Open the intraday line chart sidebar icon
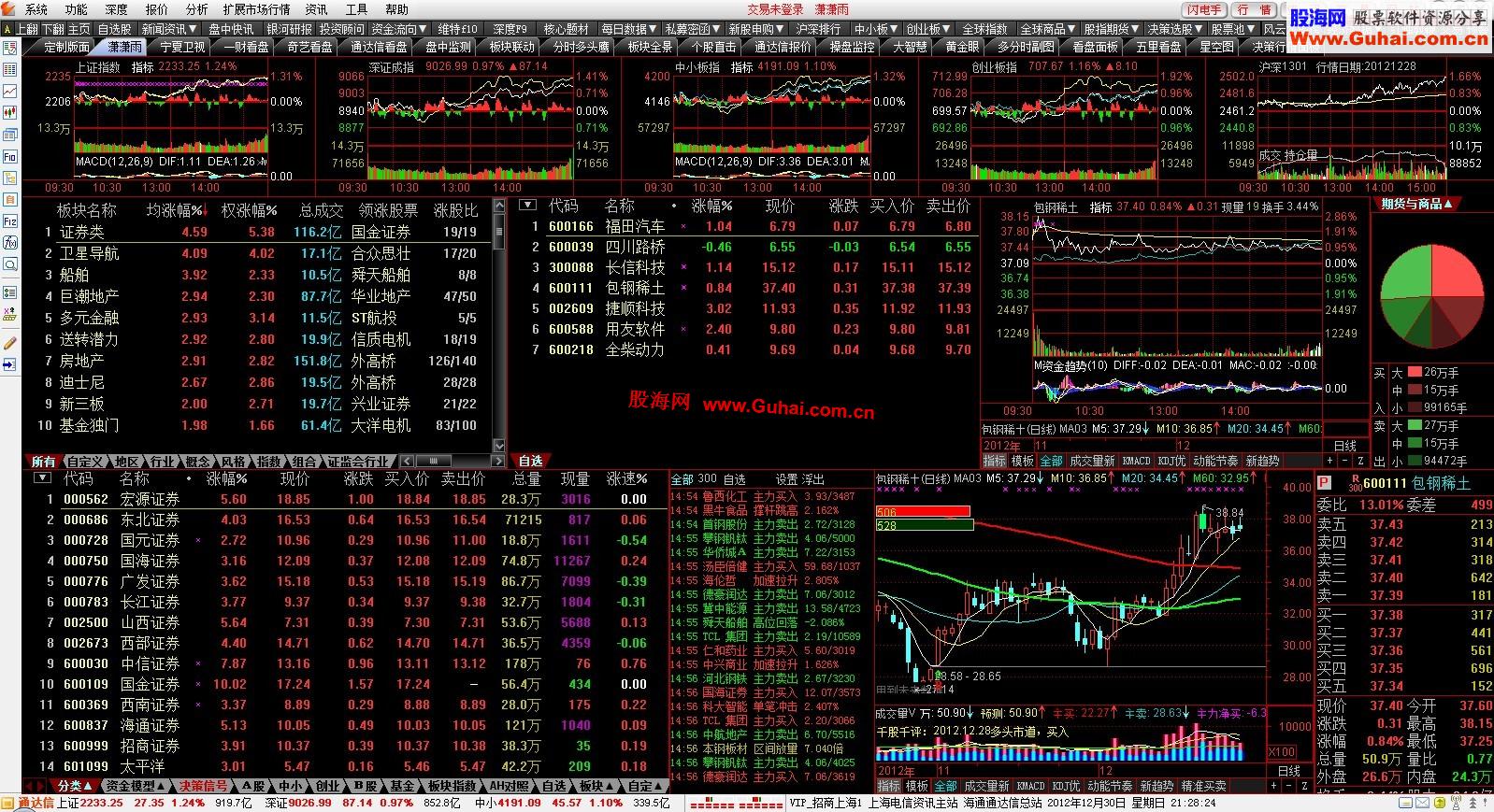The image size is (1494, 812). 10,92
